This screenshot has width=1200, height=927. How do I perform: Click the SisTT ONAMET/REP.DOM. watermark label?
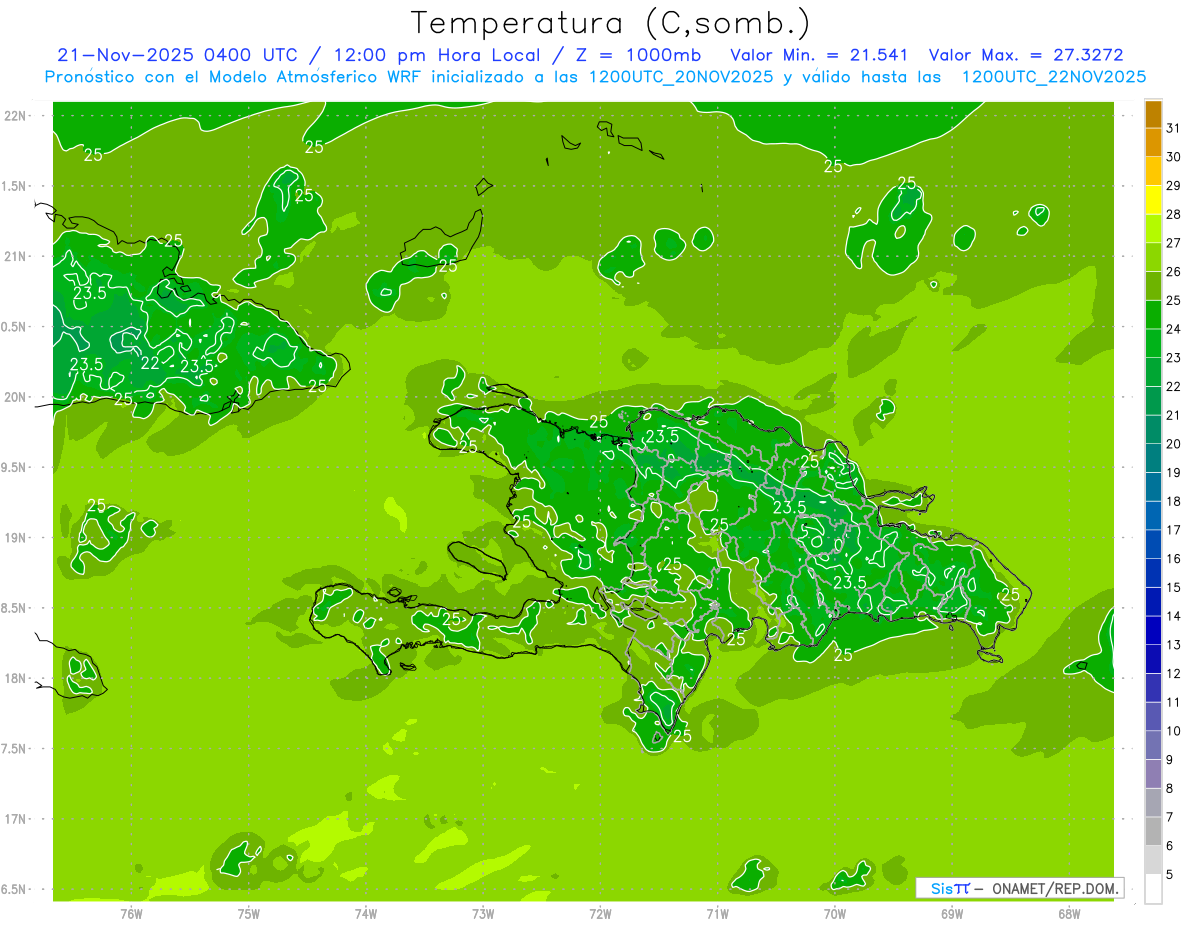coord(1020,888)
